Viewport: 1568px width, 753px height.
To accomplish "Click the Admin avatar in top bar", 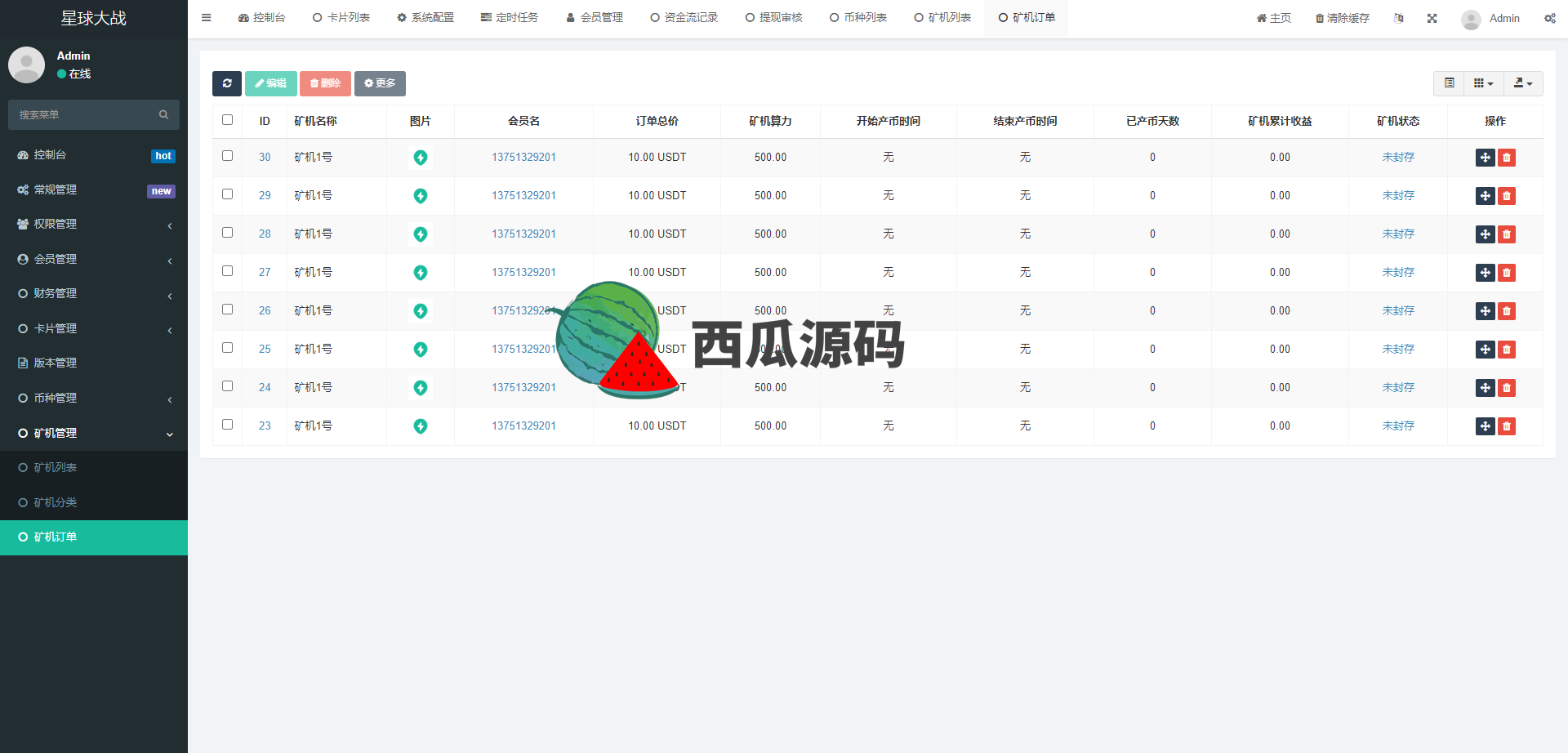I will click(x=1471, y=19).
